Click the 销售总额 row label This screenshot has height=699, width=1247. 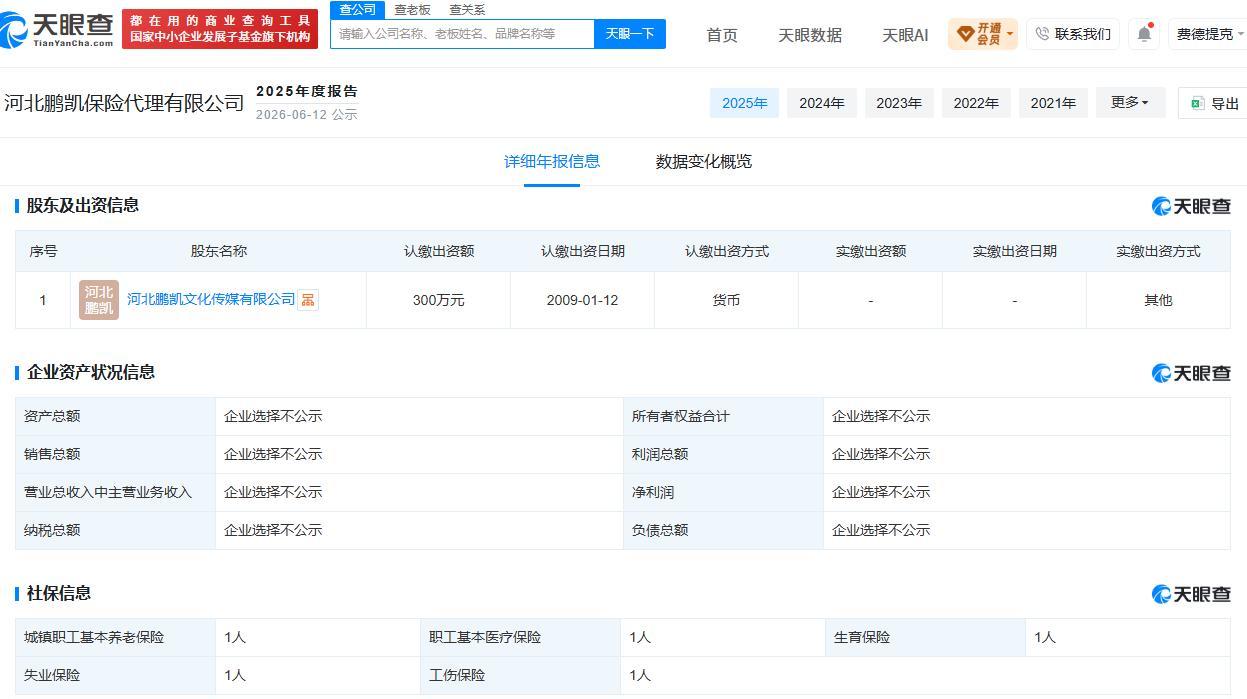(52, 454)
